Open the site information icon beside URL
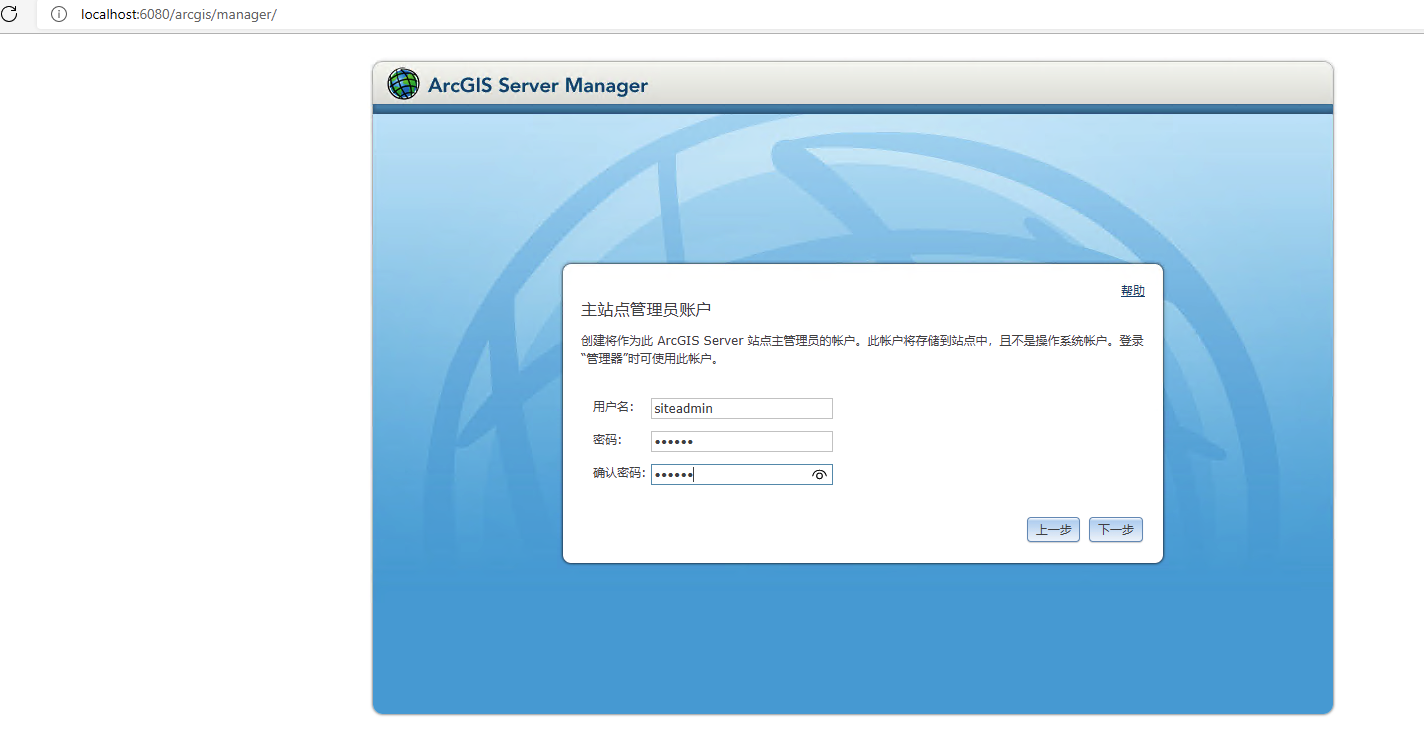The width and height of the screenshot is (1424, 738). tap(58, 14)
